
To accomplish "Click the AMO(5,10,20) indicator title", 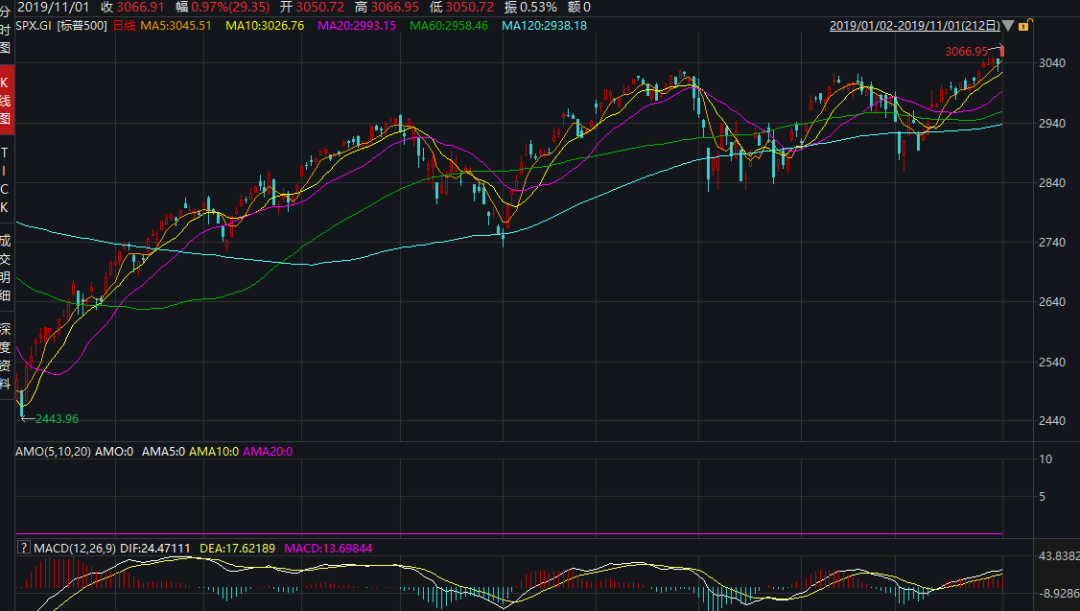I will pos(53,452).
